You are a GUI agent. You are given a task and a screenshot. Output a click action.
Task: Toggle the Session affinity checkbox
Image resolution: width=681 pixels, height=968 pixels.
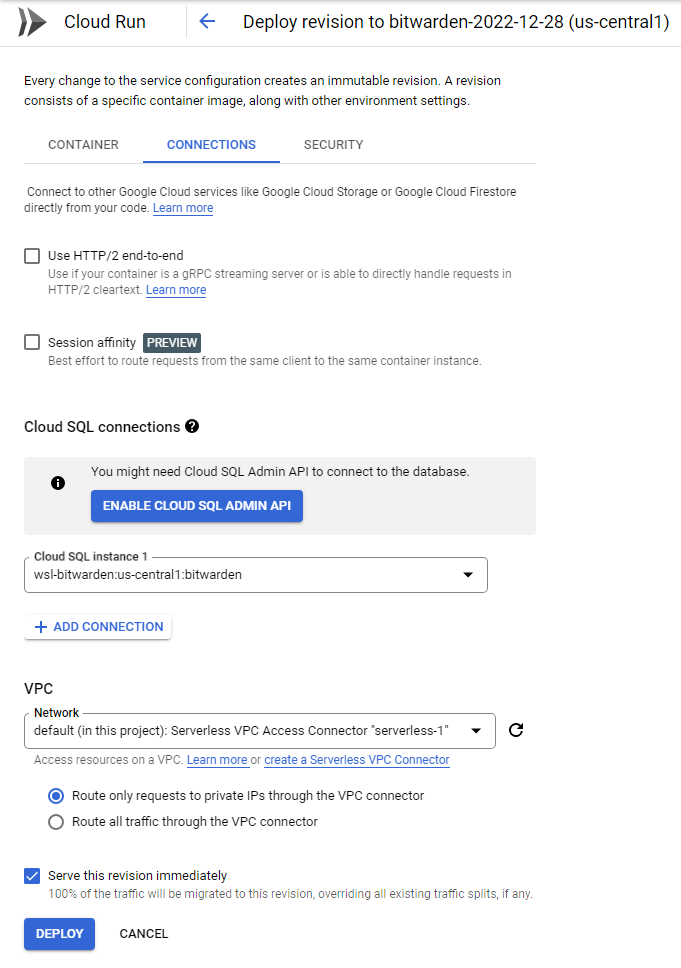pyautogui.click(x=32, y=342)
